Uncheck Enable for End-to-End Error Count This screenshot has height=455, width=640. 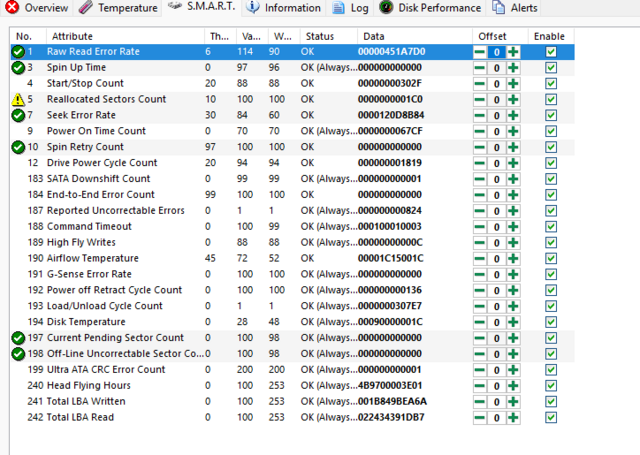click(x=551, y=195)
